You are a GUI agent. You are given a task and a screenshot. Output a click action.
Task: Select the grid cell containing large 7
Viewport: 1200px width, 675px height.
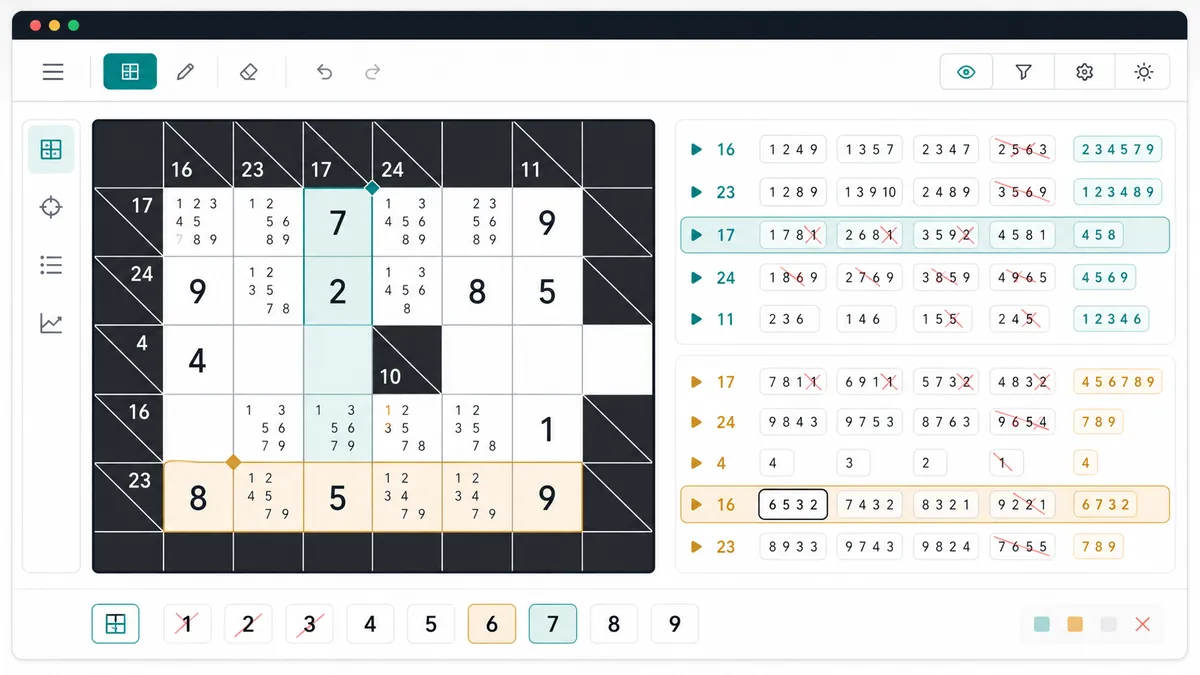coord(338,222)
